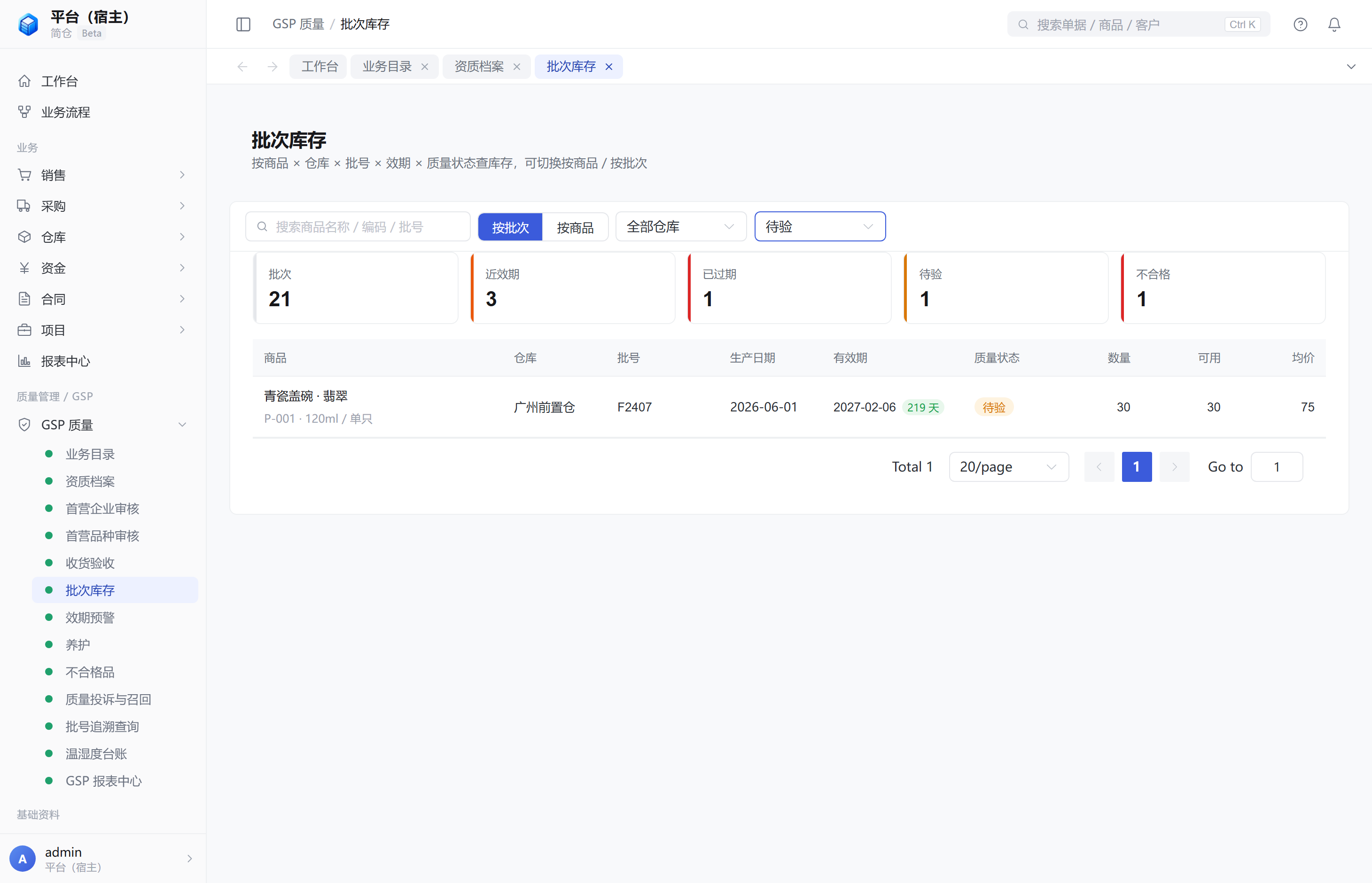Click the 业务流程 workflow icon

click(x=24, y=112)
